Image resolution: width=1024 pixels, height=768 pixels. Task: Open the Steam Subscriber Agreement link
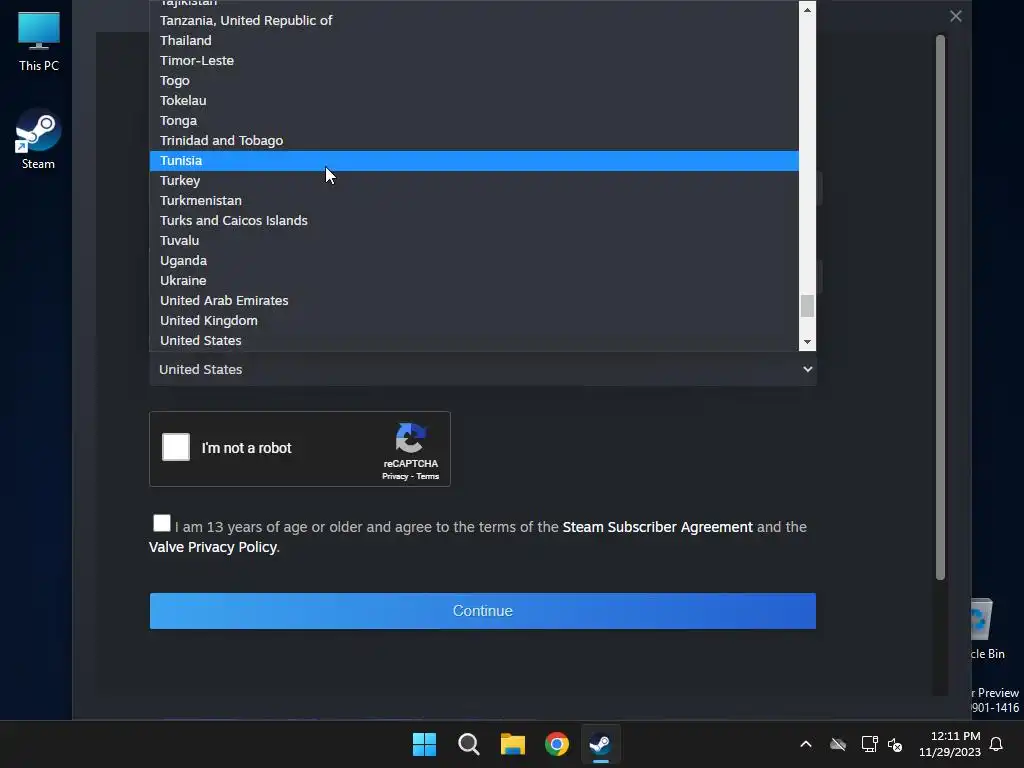pos(658,527)
